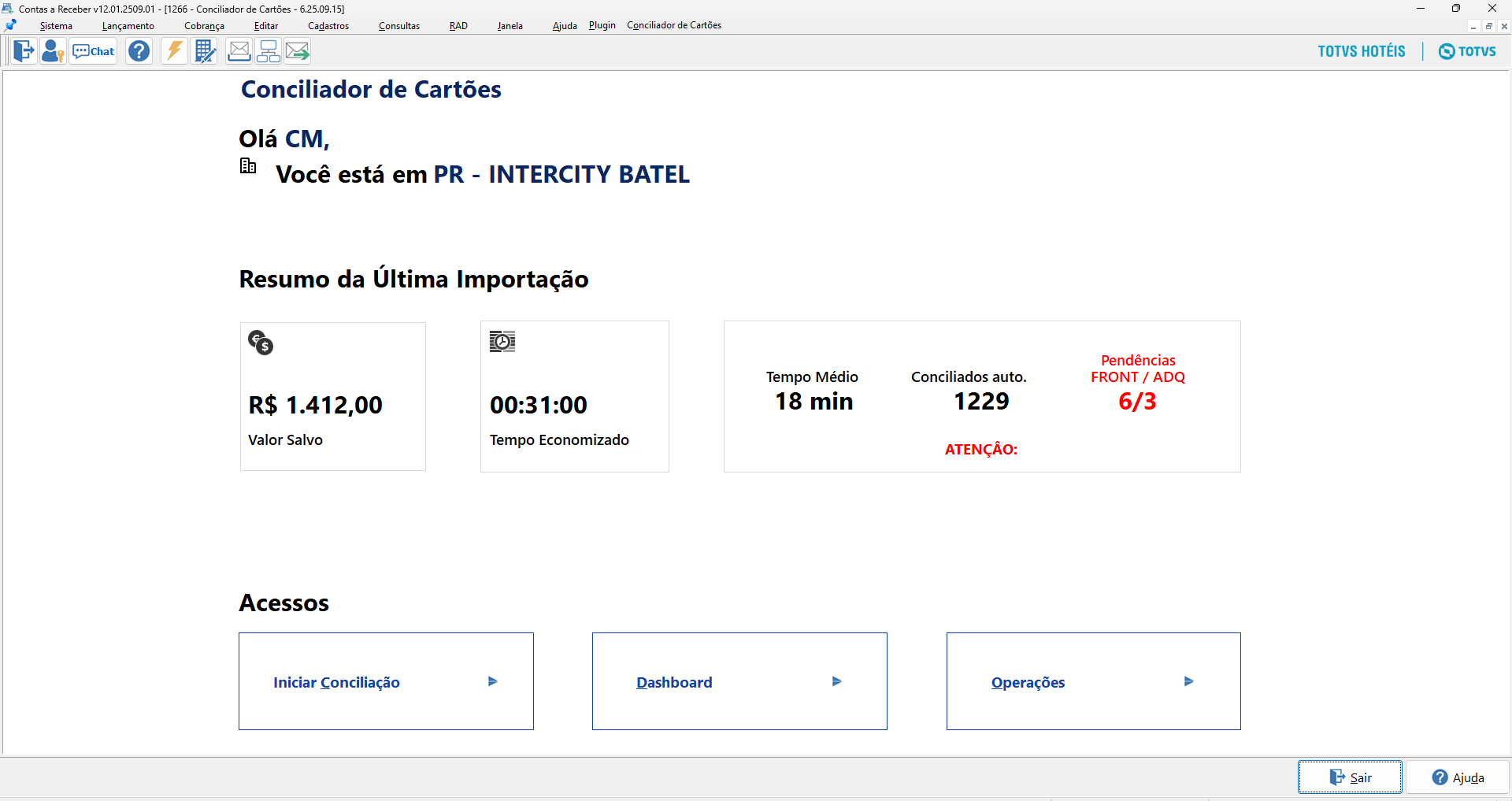
Task: Open the user key access icon
Action: 53,51
